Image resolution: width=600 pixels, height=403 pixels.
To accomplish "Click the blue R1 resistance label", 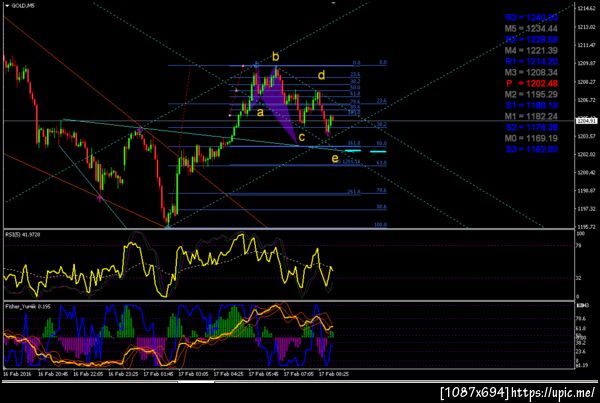I will (x=531, y=61).
